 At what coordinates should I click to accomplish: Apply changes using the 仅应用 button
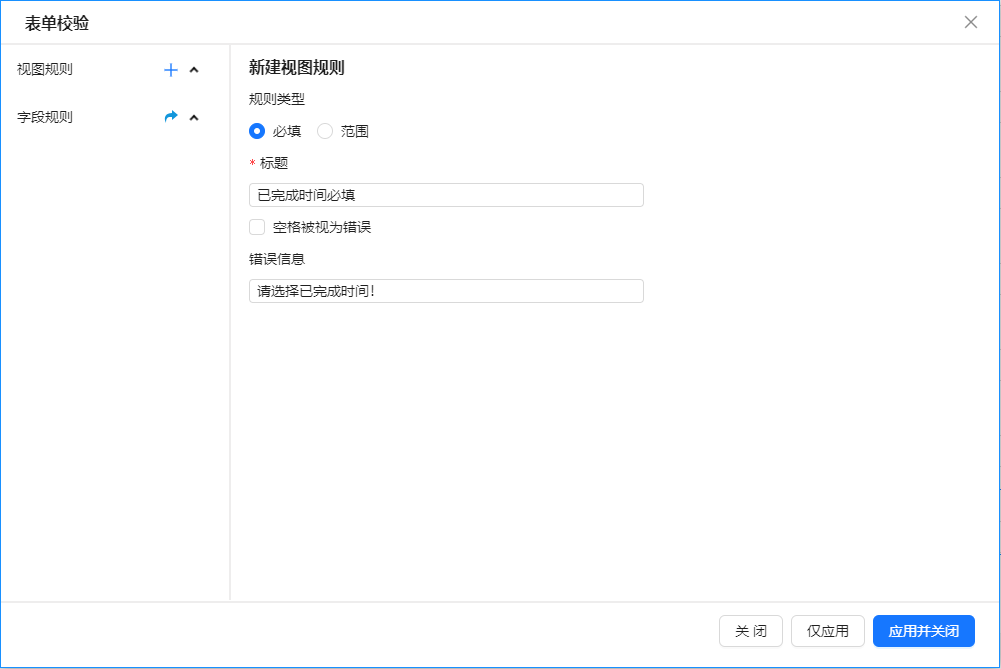pyautogui.click(x=827, y=631)
